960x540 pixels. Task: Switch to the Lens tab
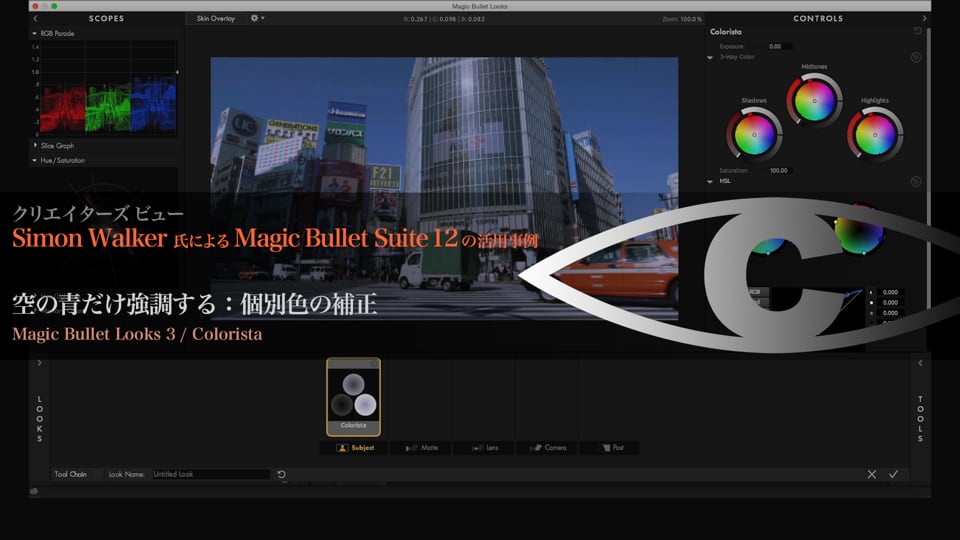coord(484,448)
